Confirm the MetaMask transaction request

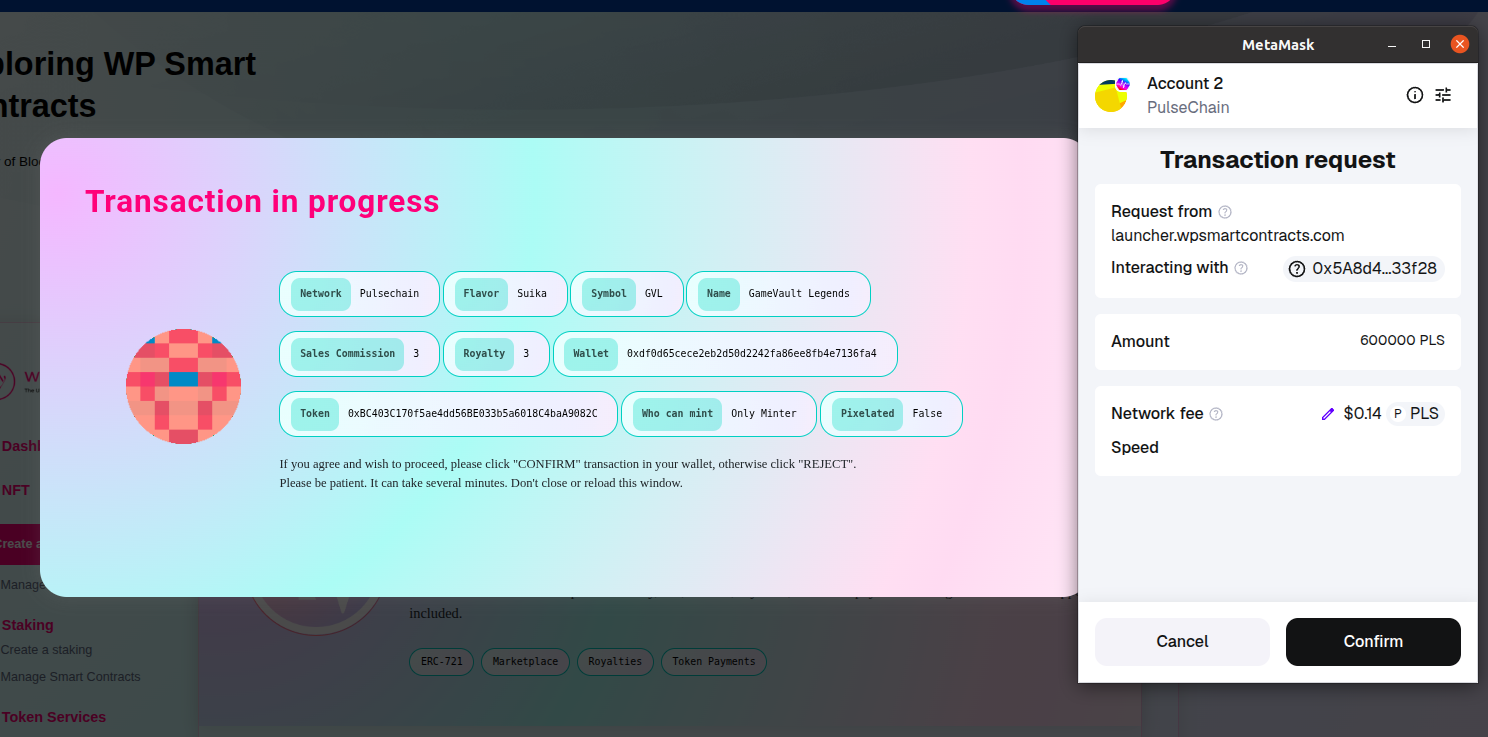point(1372,641)
